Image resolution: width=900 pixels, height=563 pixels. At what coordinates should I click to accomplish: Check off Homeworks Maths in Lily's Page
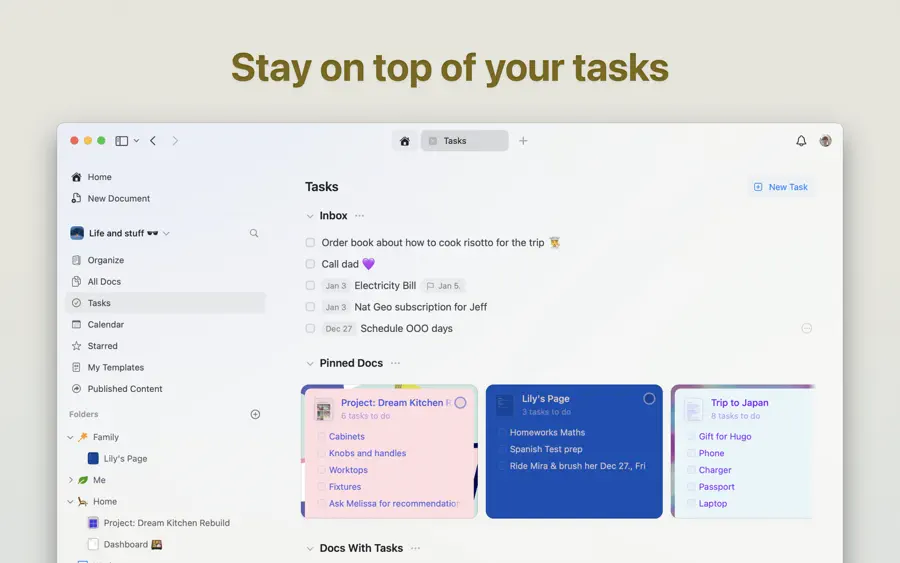tap(502, 433)
